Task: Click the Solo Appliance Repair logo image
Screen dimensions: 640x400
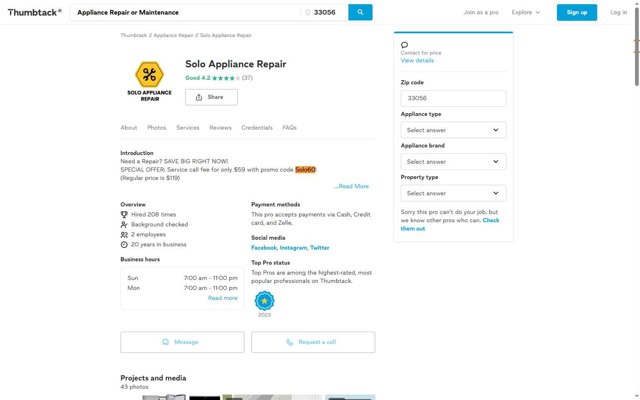Action: (x=149, y=81)
